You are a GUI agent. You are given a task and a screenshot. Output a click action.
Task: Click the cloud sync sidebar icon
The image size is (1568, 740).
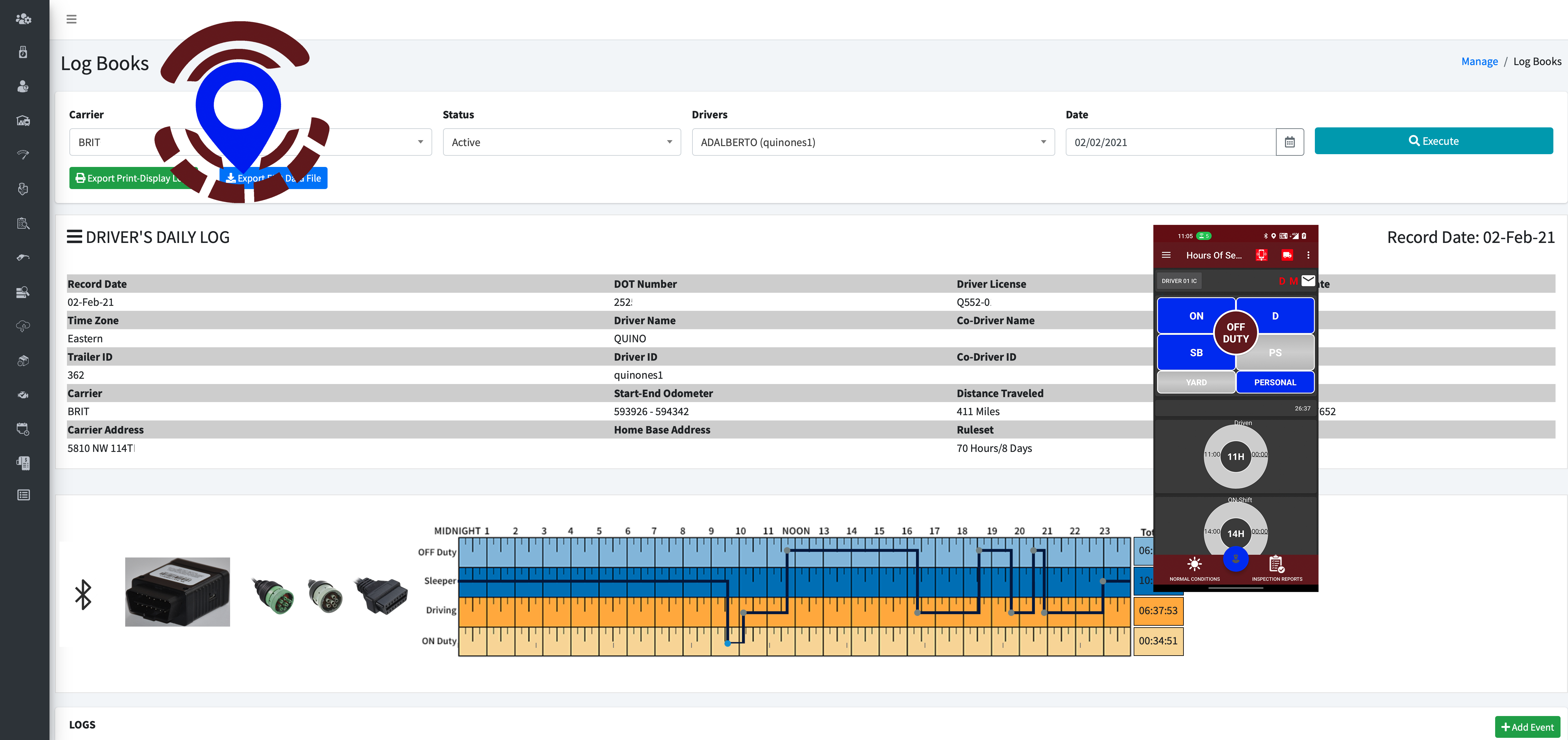pyautogui.click(x=23, y=326)
